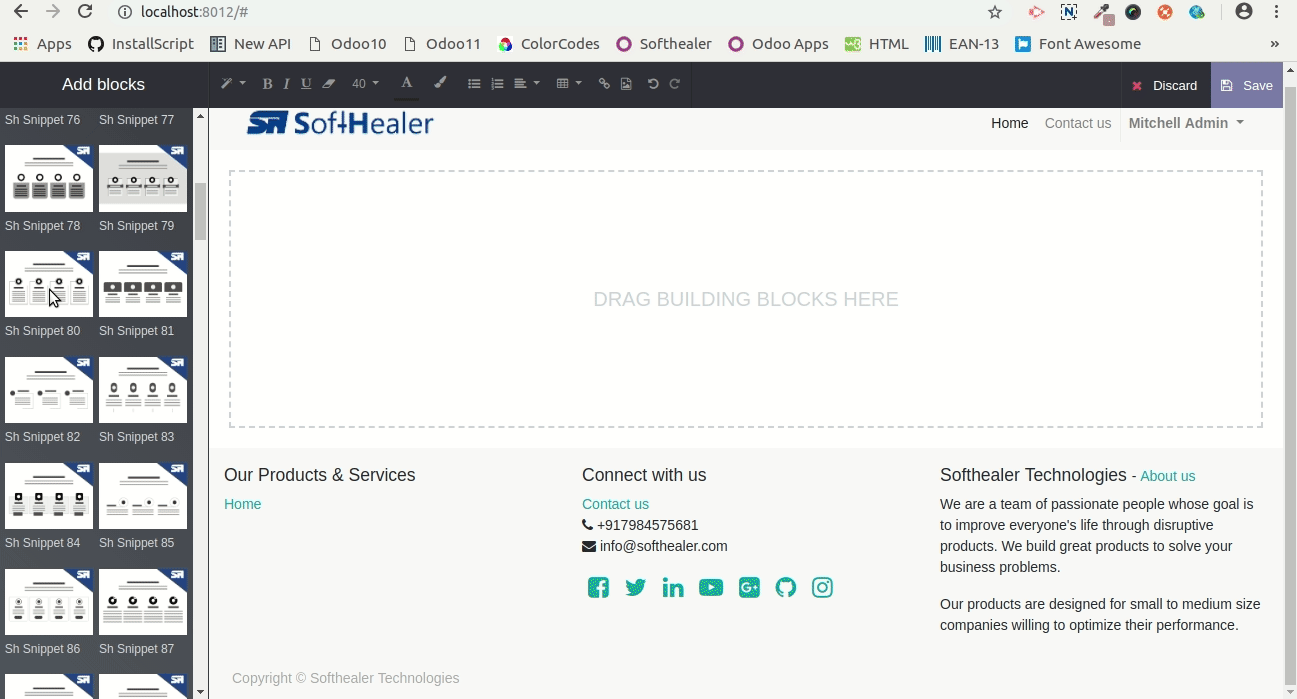Open the Odoo Apps bookmark
Viewport: 1297px width, 699px height.
778,44
